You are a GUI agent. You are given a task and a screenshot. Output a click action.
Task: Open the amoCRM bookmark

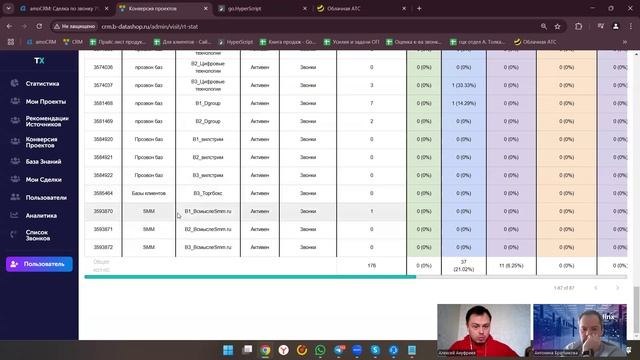[x=41, y=42]
